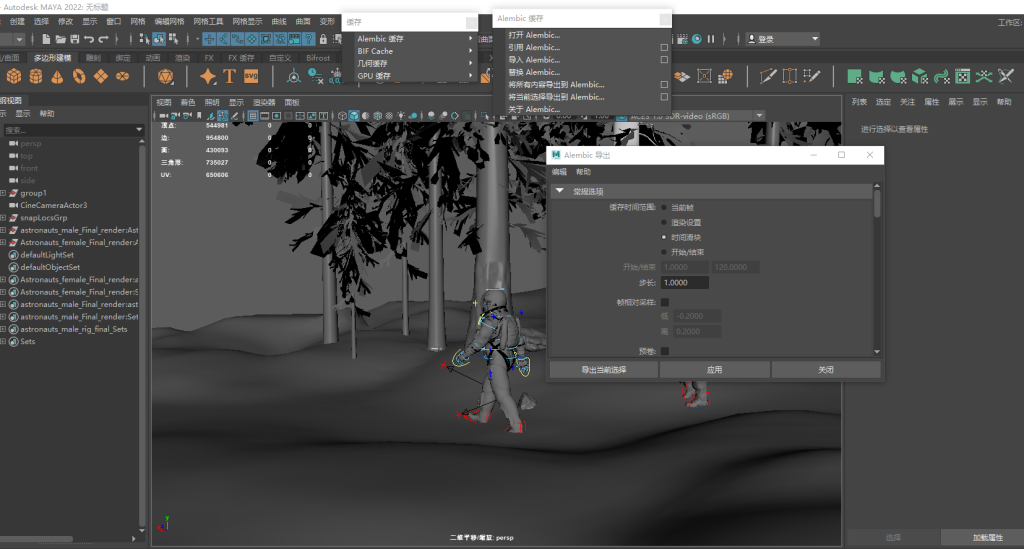Viewport: 1024px width, 549px height.
Task: Click the super shape star icon
Action: [208, 76]
